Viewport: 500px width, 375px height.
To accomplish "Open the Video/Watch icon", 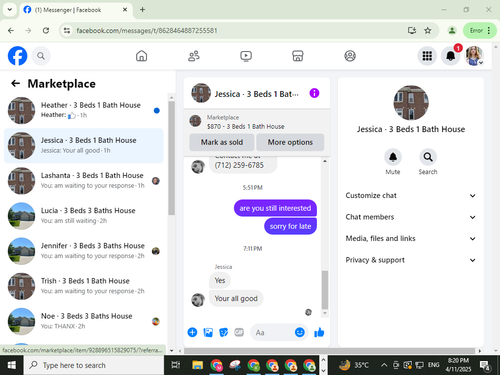I will (246, 56).
